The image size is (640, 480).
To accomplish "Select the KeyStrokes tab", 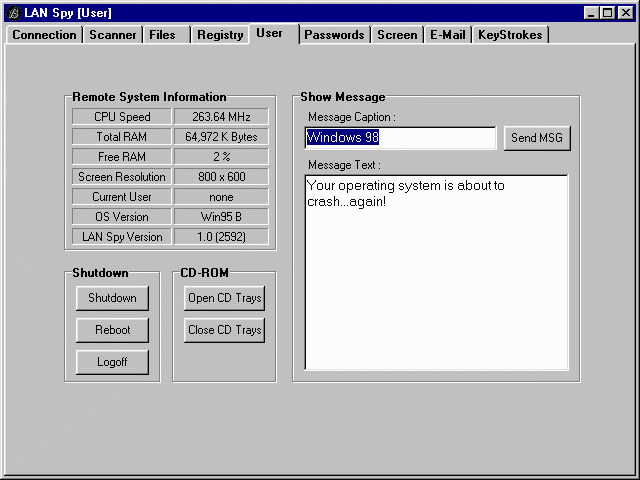I will [510, 35].
